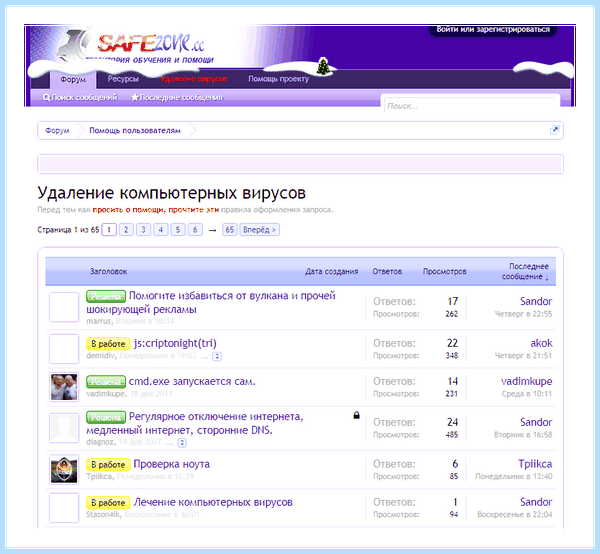The height and width of the screenshot is (554, 600).
Task: Go to page 6
Action: point(195,230)
